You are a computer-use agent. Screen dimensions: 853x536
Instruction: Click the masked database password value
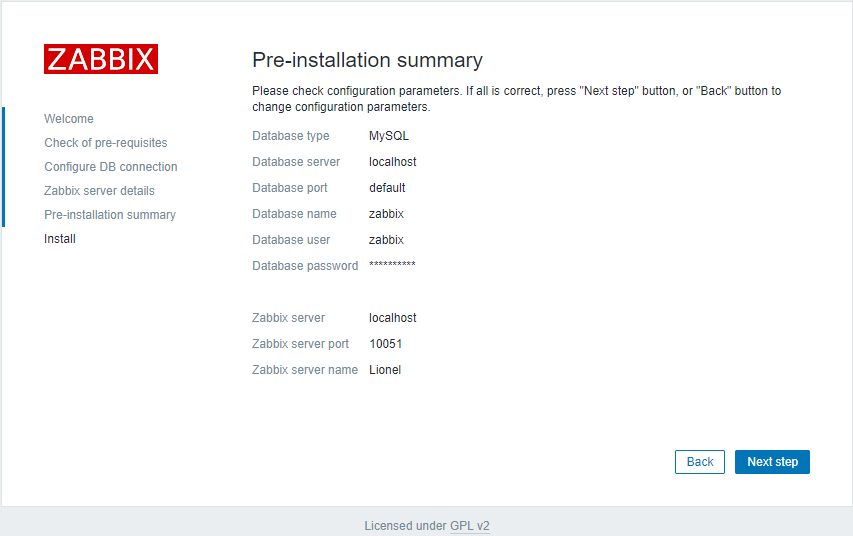point(392,265)
